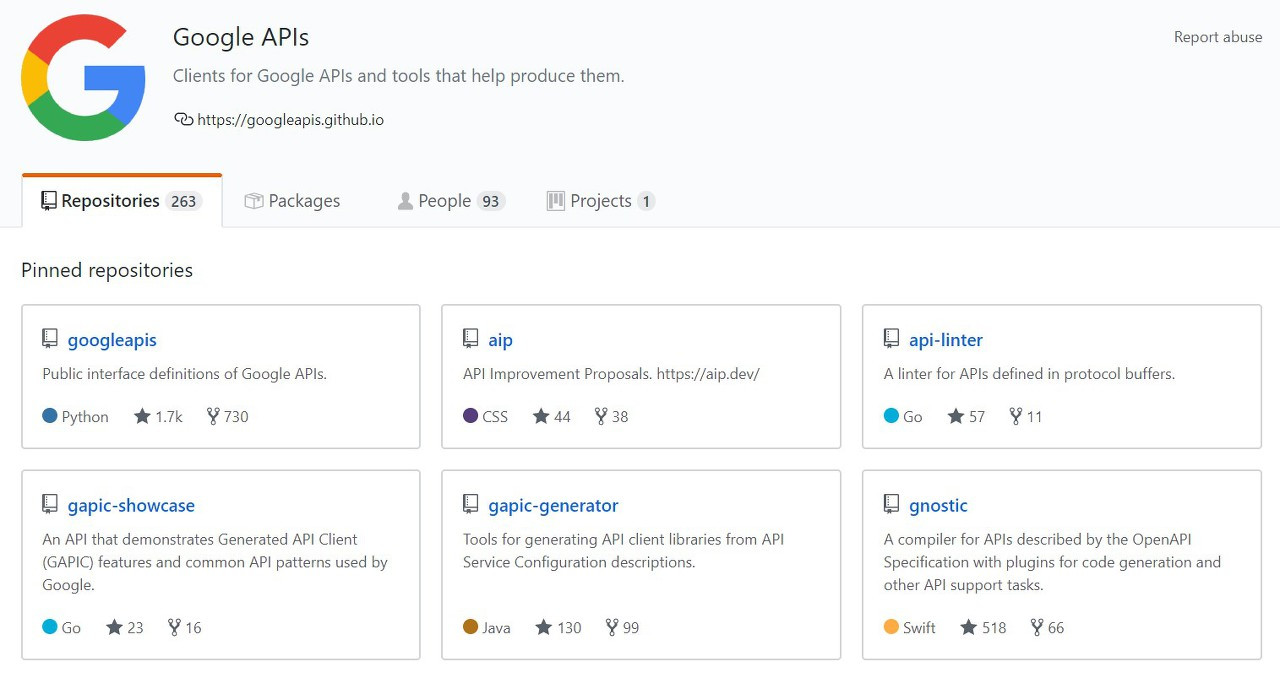
Task: Click star icon on api-linter card
Action: [956, 416]
